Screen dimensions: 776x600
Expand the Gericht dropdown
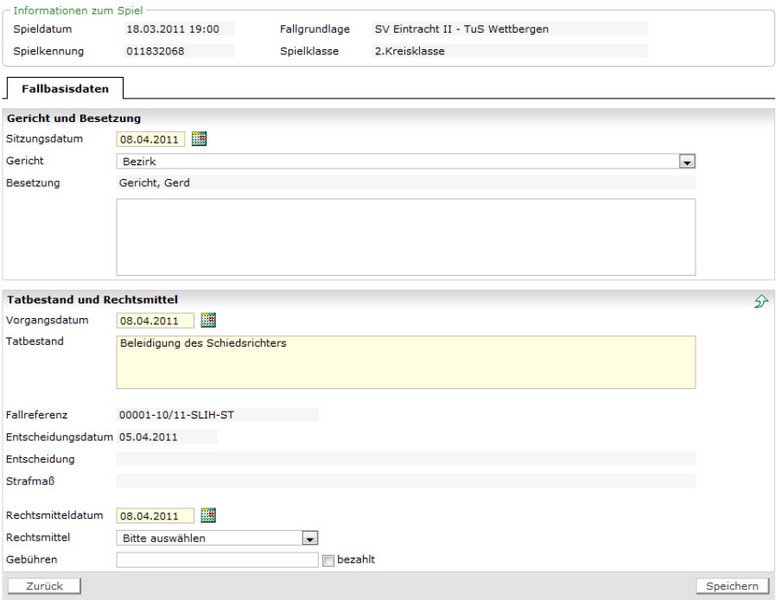coord(686,161)
